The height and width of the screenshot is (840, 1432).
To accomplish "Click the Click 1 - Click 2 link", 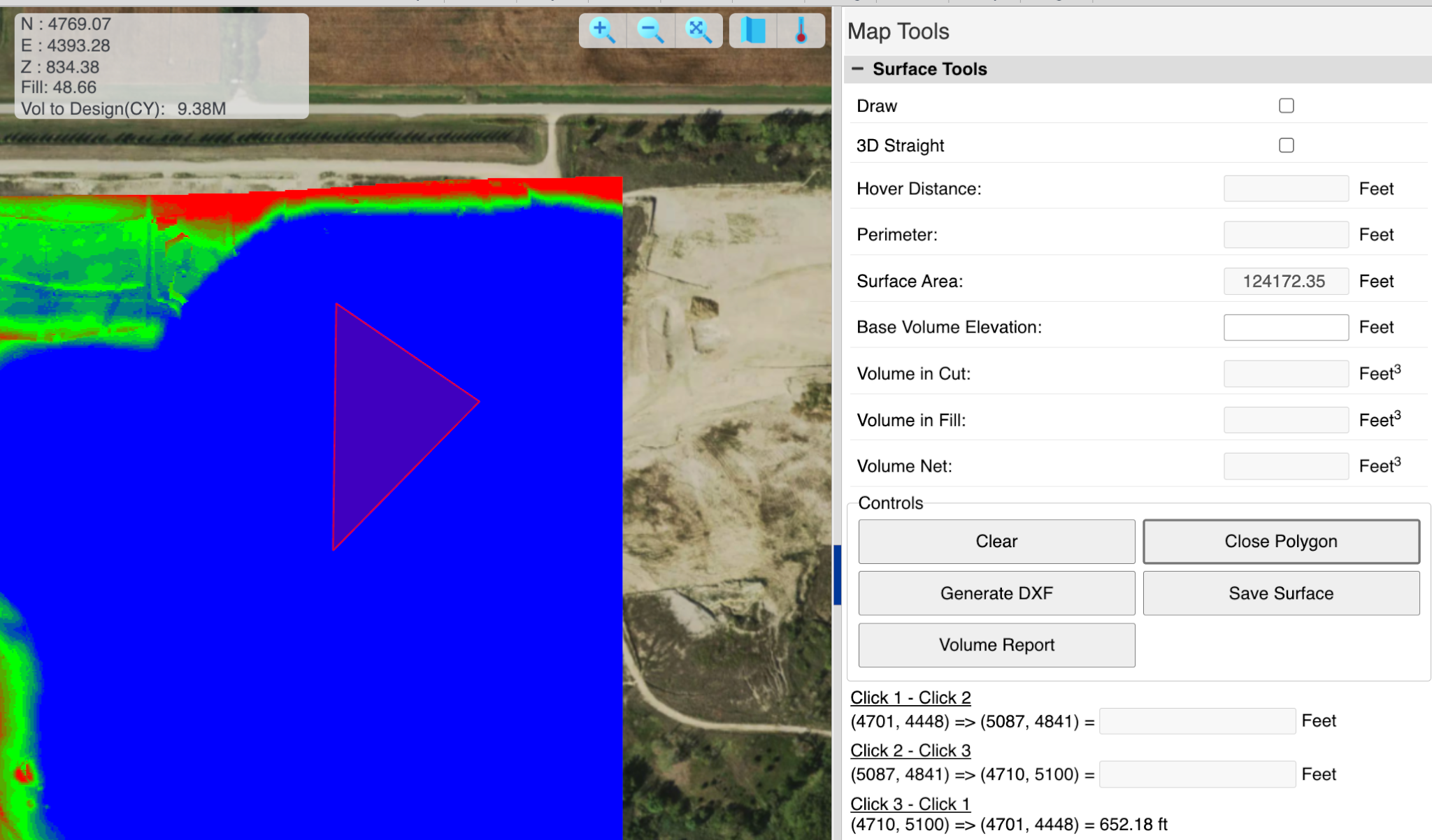I will click(910, 697).
